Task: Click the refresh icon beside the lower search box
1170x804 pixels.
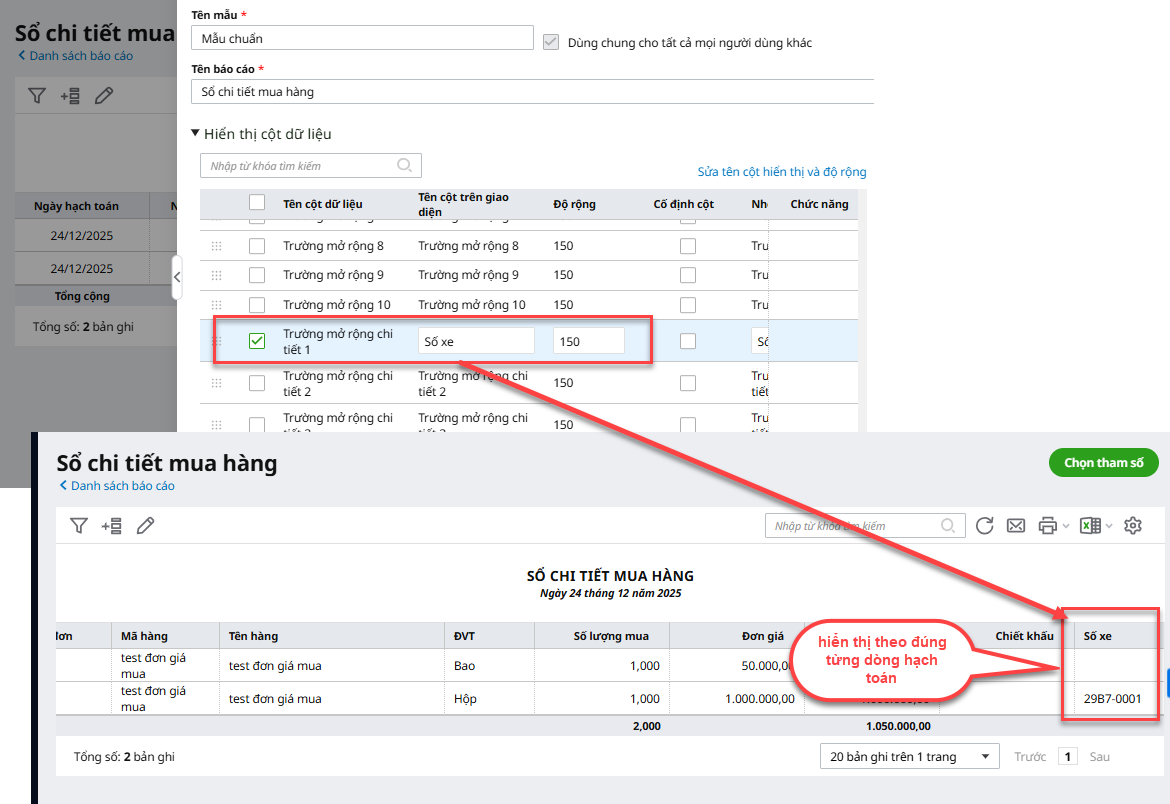Action: point(984,526)
